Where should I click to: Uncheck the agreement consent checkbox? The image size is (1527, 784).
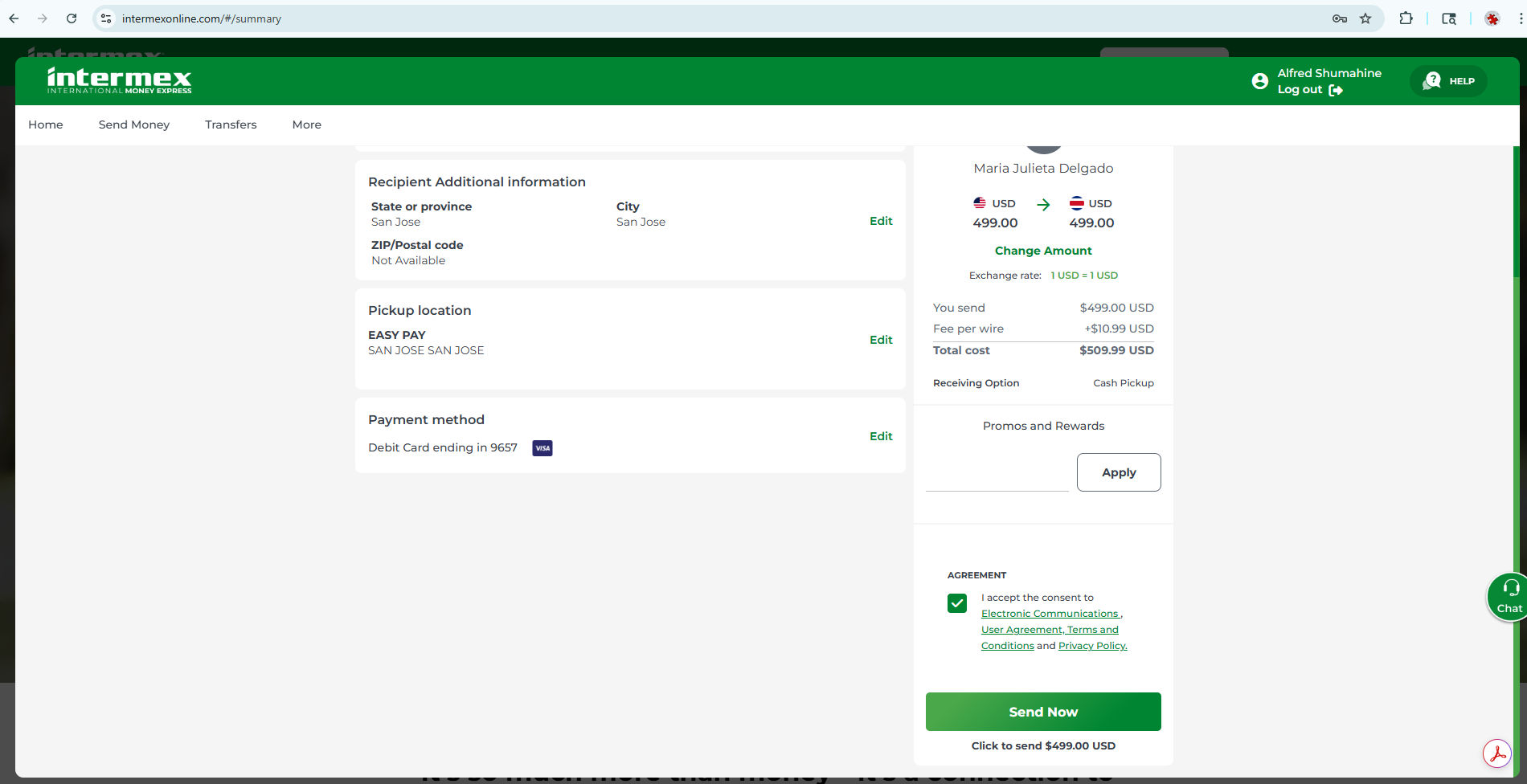956,603
